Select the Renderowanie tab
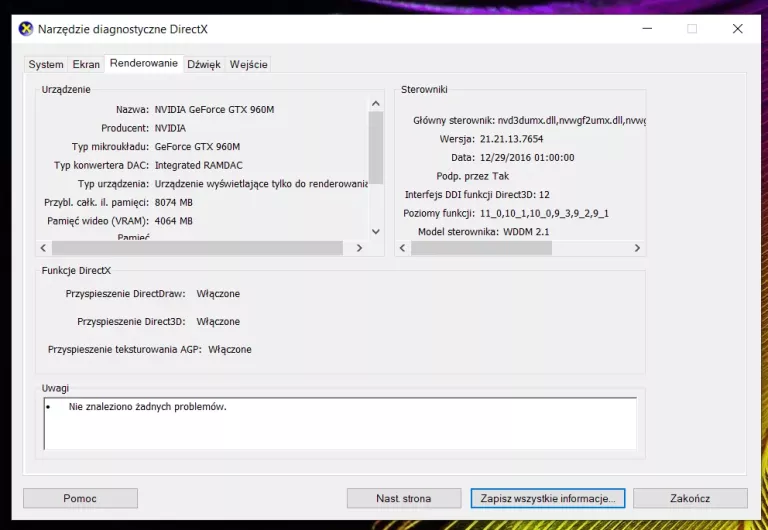768x530 pixels. [144, 63]
